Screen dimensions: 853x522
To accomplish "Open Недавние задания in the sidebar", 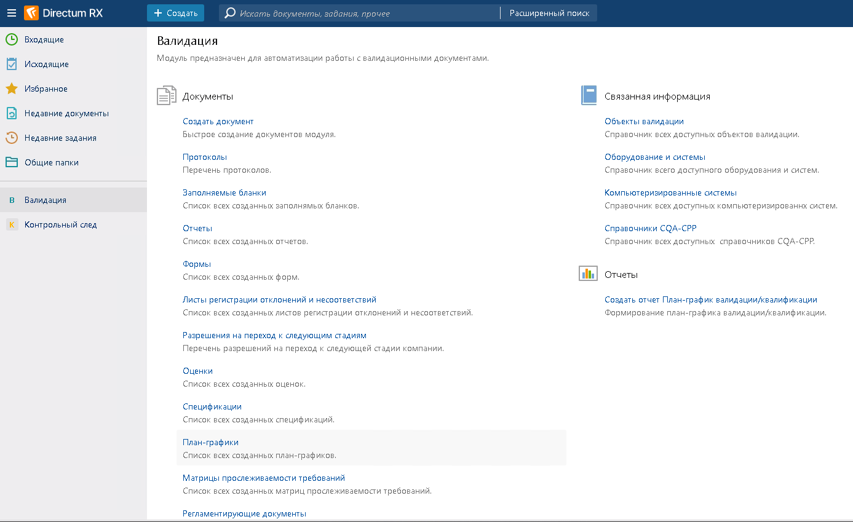I will coord(73,138).
